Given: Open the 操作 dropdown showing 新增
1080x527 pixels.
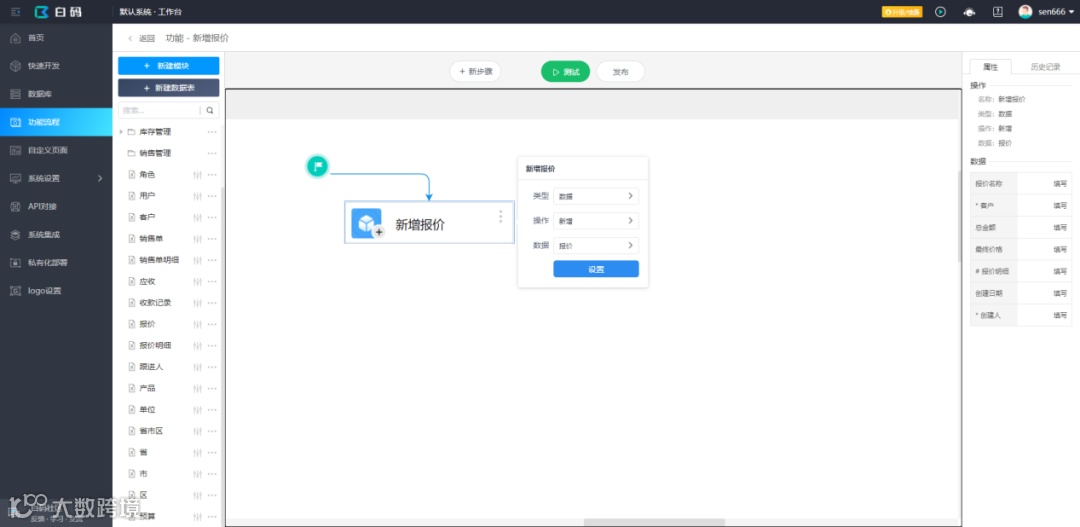Looking at the screenshot, I should point(596,221).
